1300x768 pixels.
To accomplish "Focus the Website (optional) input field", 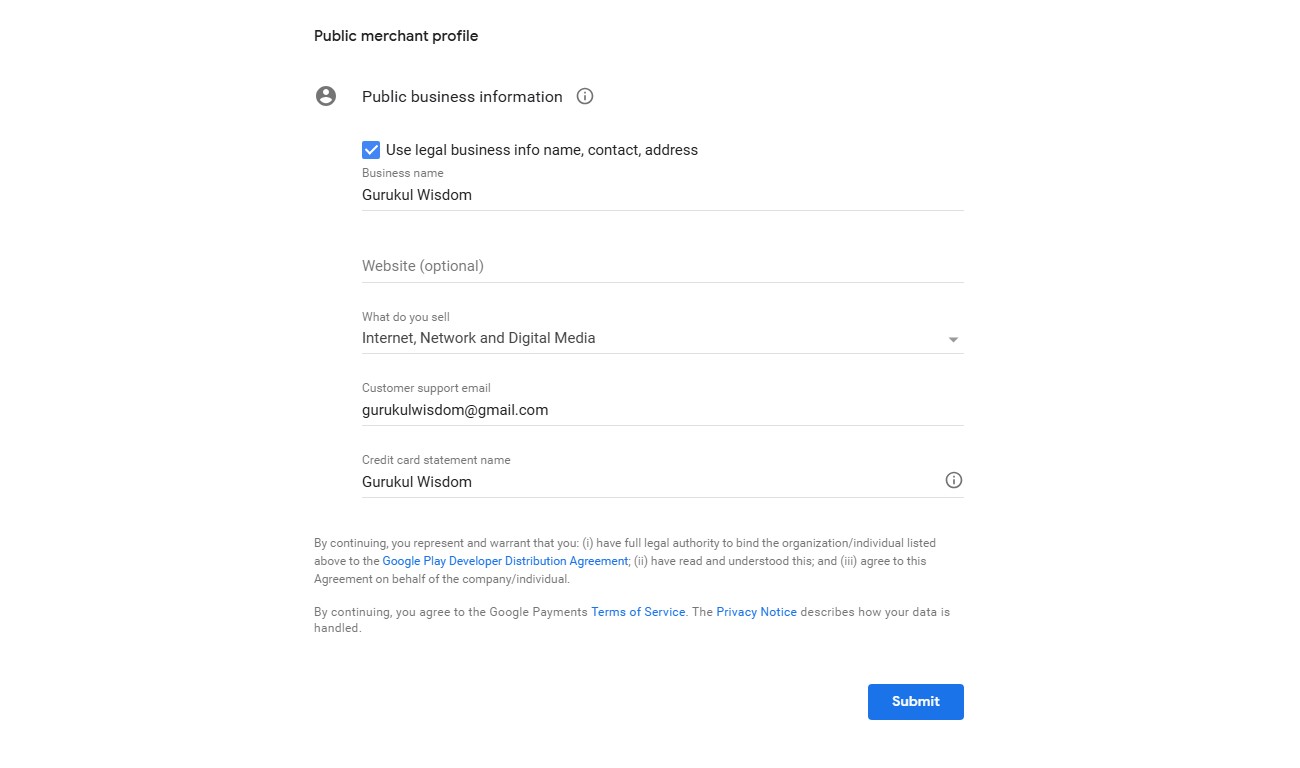I will [660, 266].
